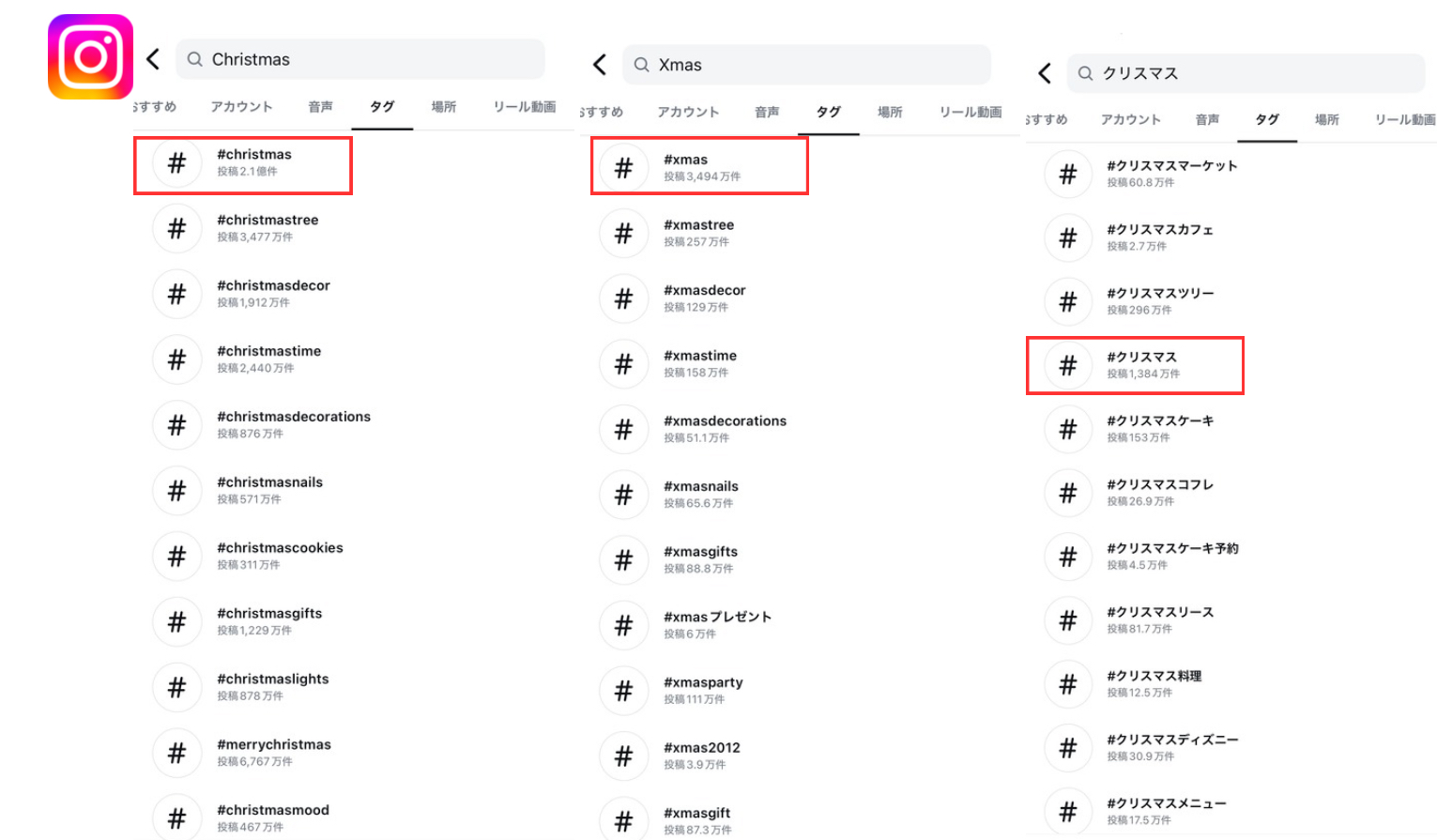Screen dimensions: 1437x840
Task: Open the #christmas hashtag result
Action: pyautogui.click(x=254, y=162)
